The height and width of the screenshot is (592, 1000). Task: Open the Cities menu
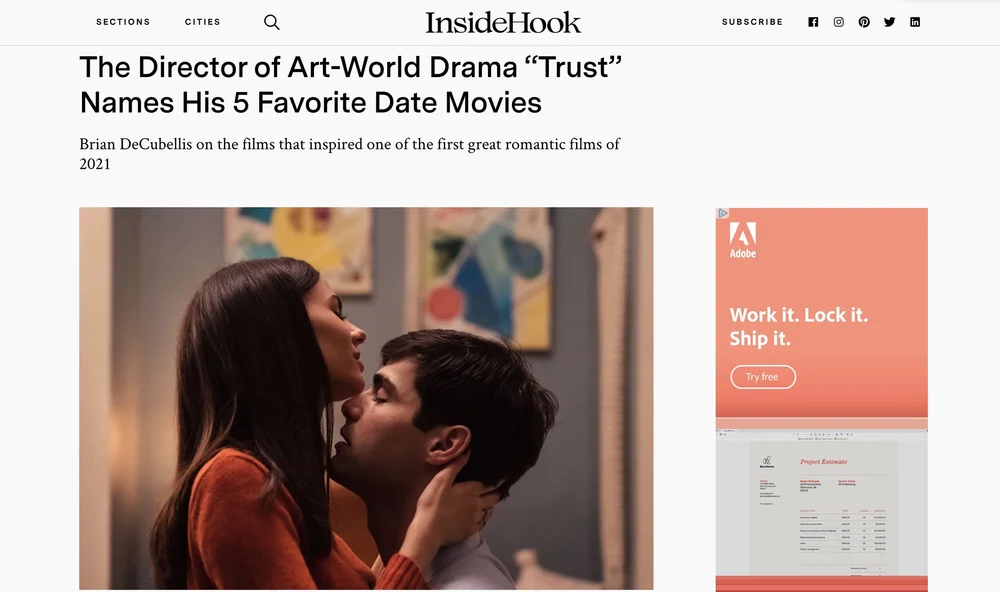(203, 22)
